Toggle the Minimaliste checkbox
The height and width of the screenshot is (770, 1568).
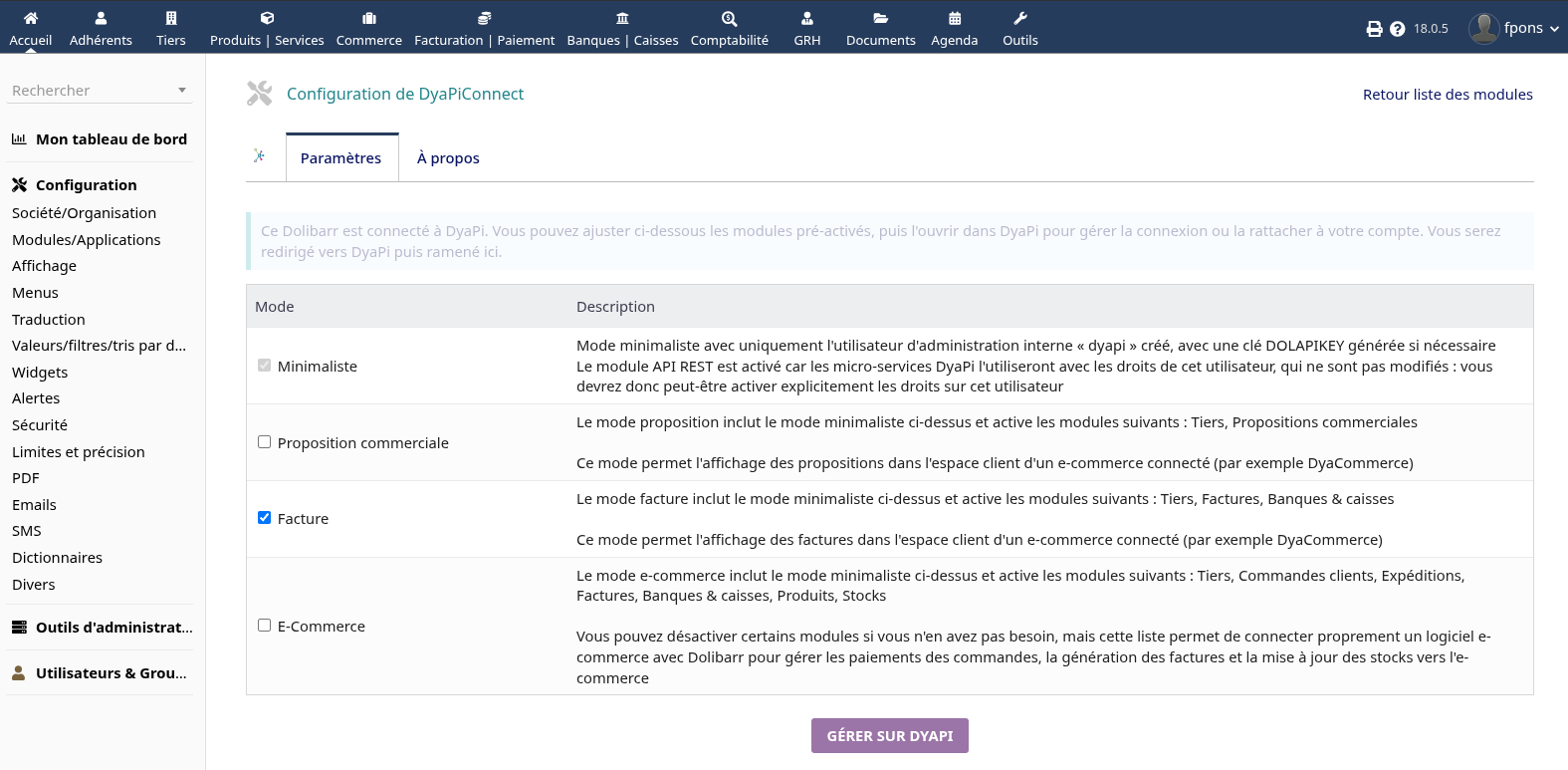coord(264,366)
